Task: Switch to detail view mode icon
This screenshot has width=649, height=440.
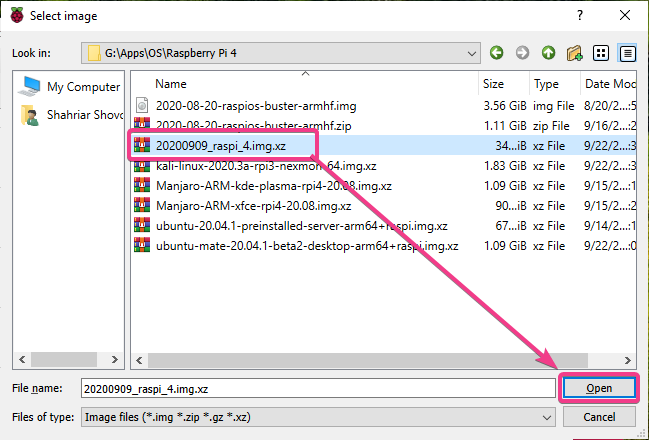Action: (627, 53)
